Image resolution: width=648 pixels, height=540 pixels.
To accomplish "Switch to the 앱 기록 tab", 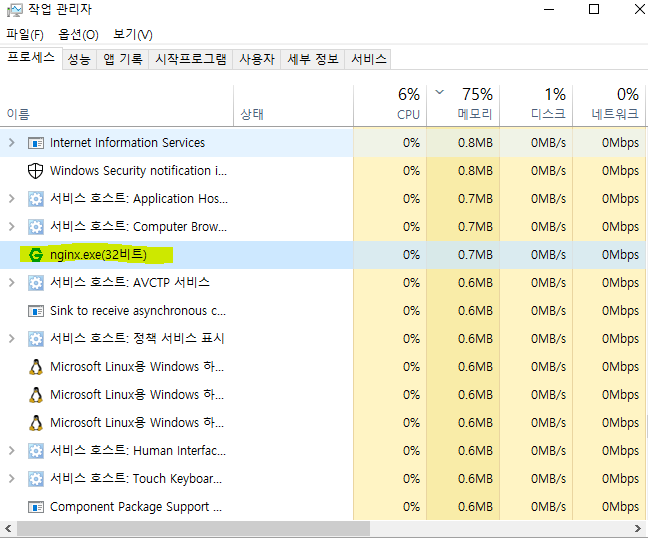I will [x=123, y=59].
